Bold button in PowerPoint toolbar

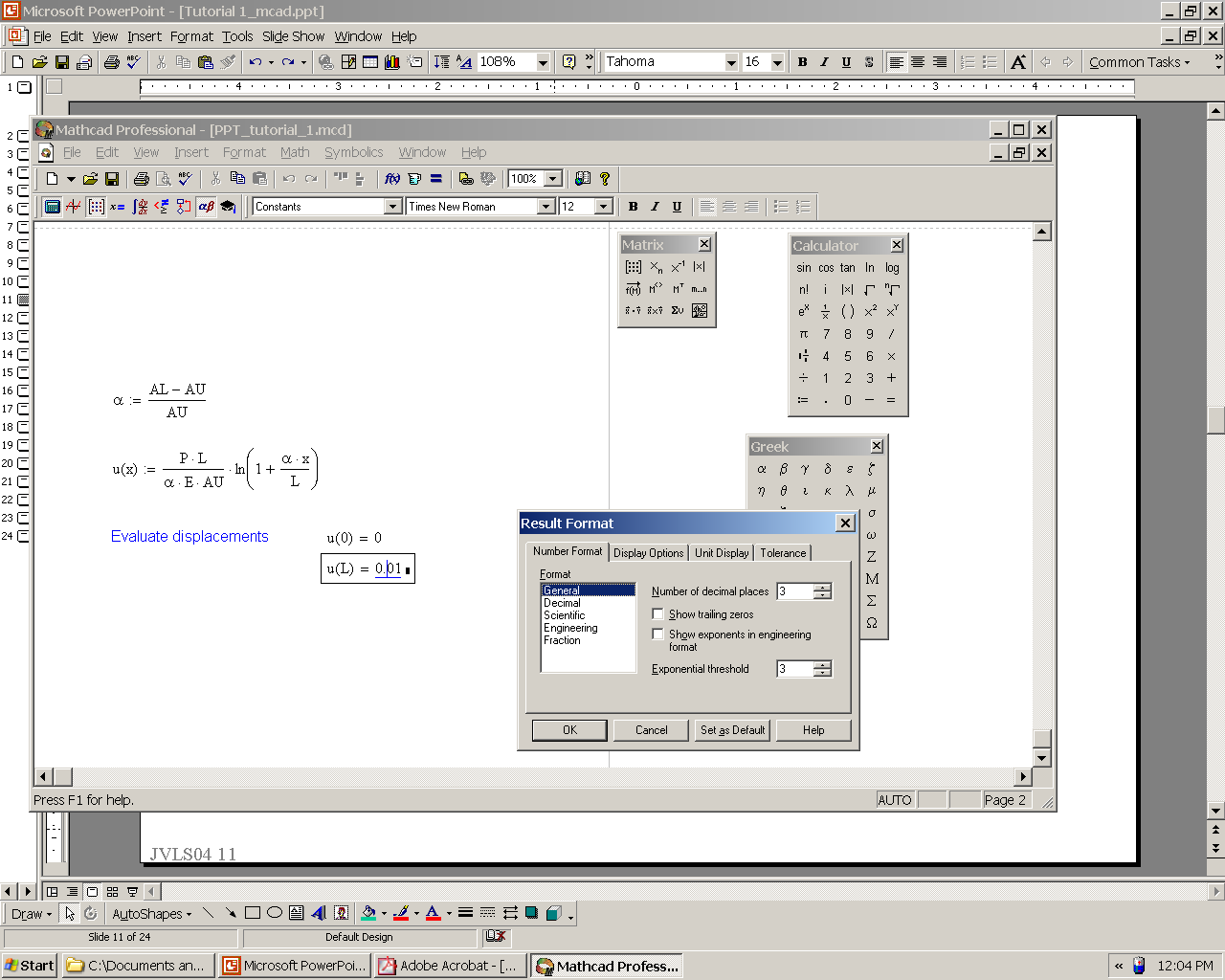[802, 62]
